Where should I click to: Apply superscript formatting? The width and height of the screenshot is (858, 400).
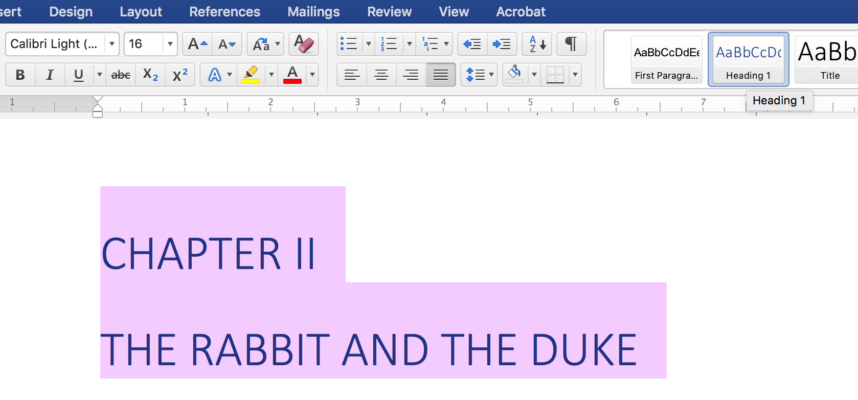[x=180, y=75]
